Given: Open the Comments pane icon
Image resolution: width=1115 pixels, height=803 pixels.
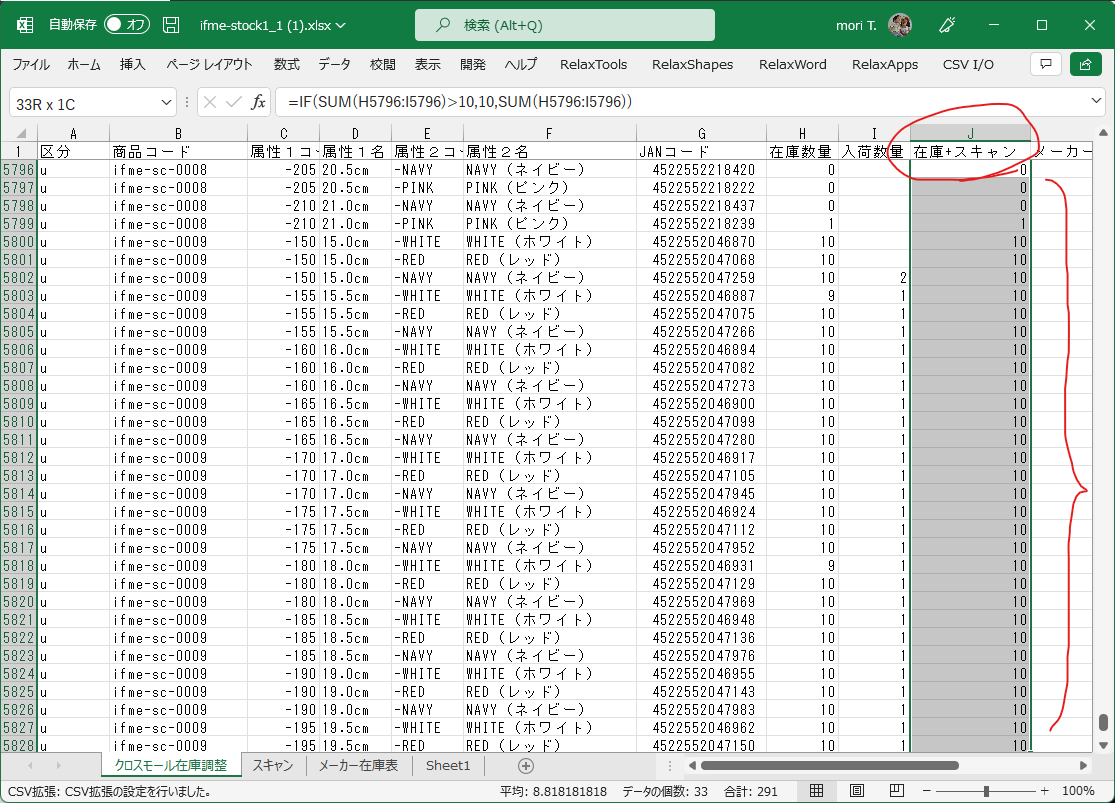Looking at the screenshot, I should [x=1045, y=64].
